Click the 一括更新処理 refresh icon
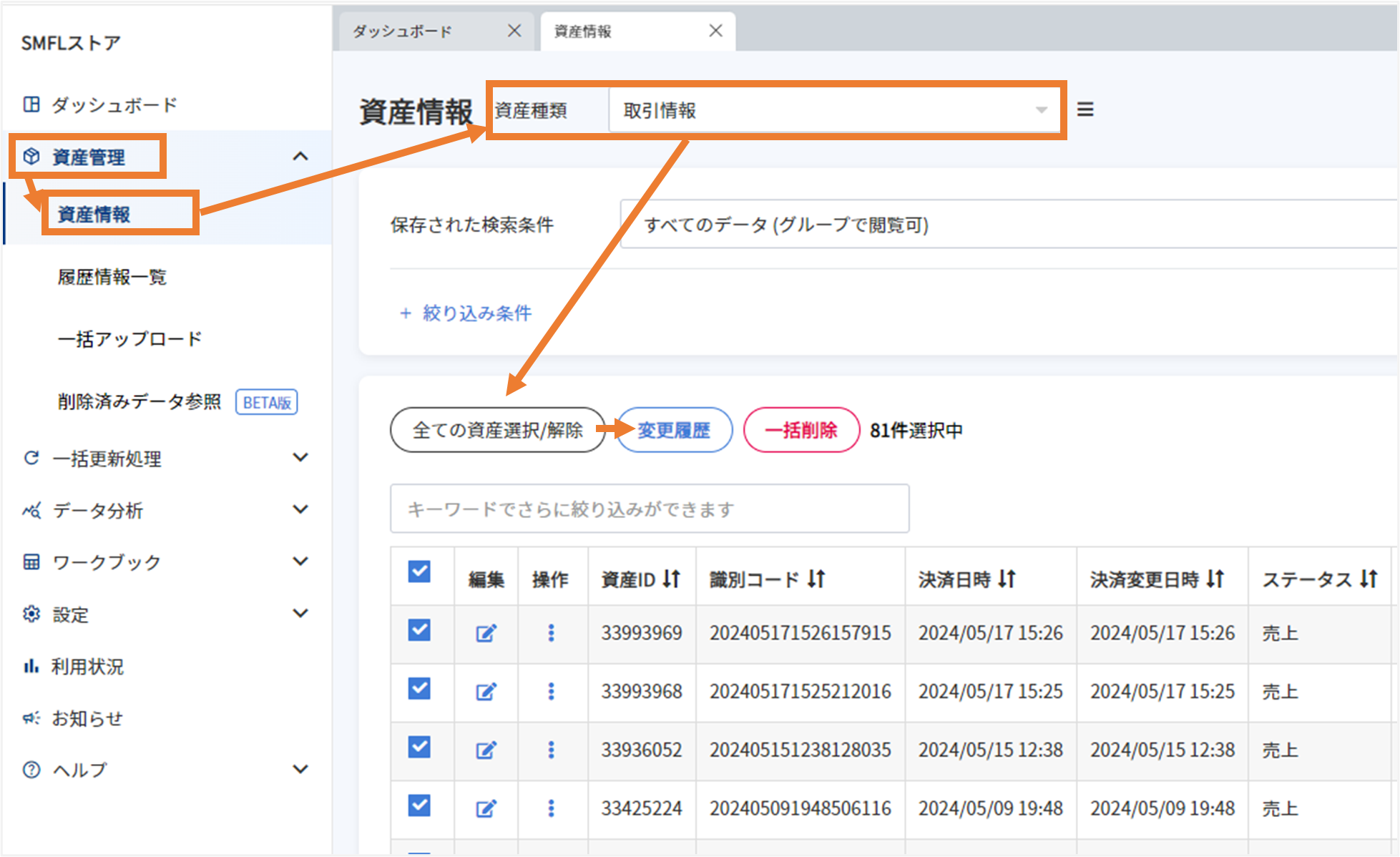Screen dimensions: 1400x857 click(31, 459)
